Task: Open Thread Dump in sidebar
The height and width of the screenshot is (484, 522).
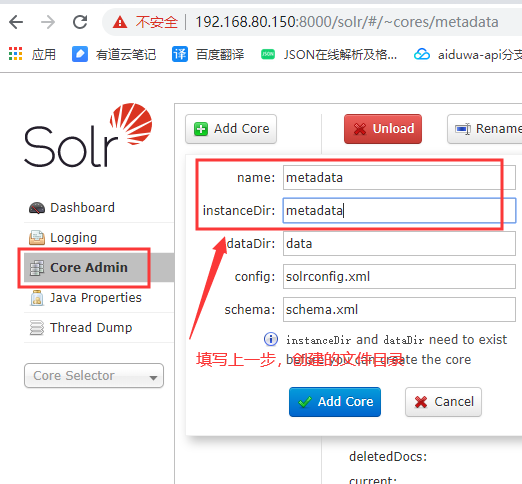Action: (x=99, y=328)
